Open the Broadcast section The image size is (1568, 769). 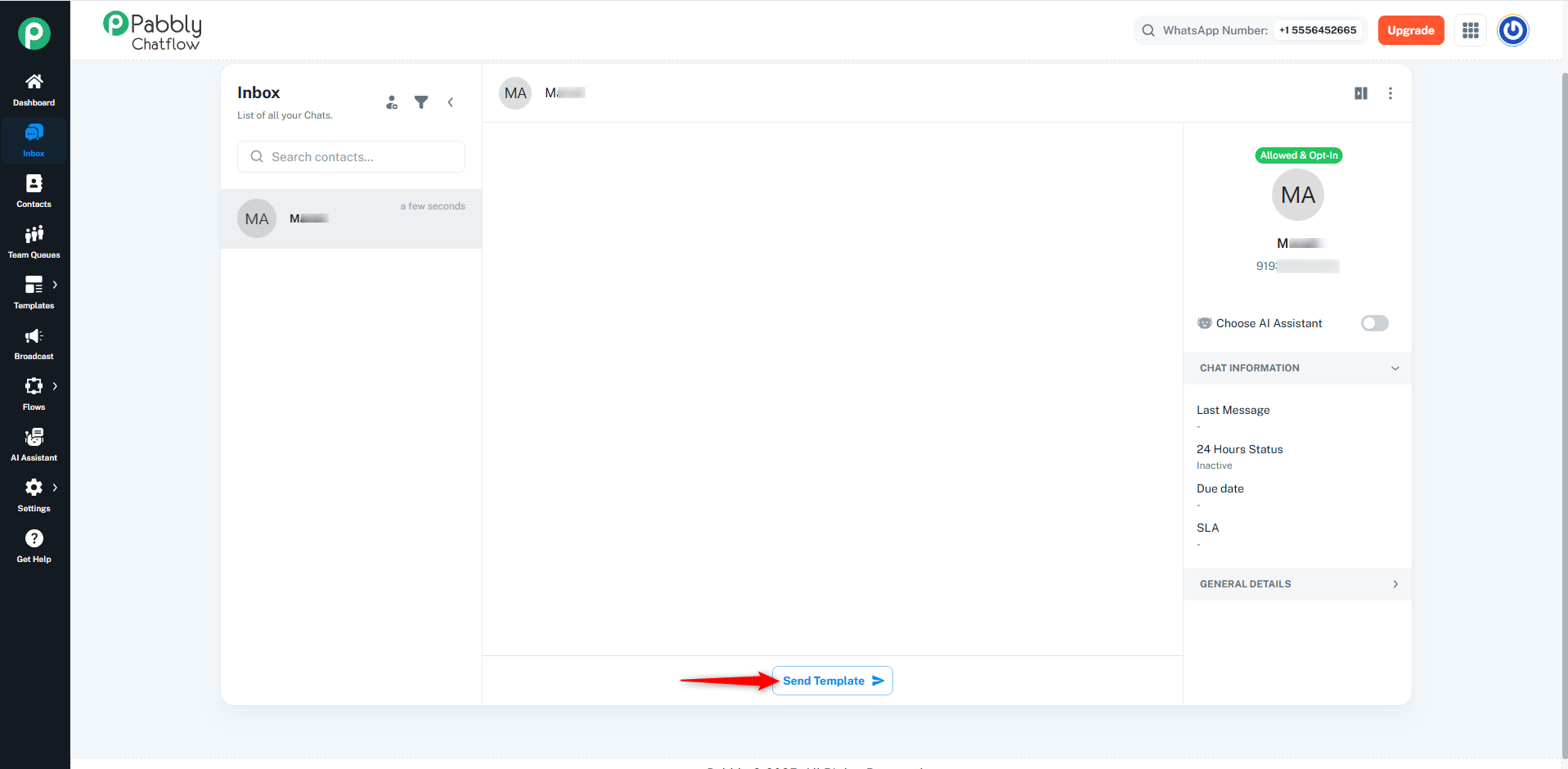34,344
